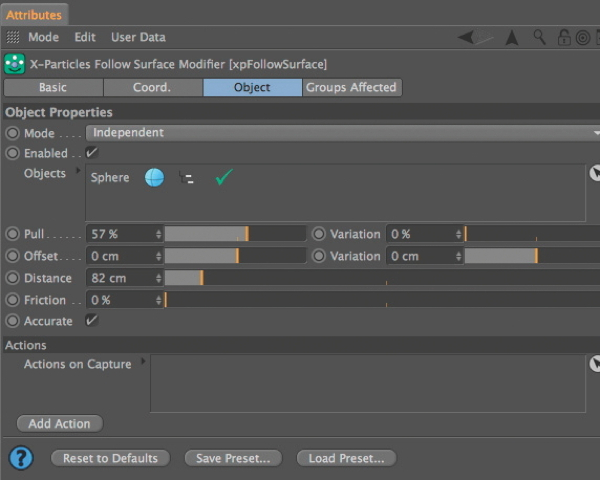Toggle the Pull parameter animation dot
This screenshot has height=480, width=600.
pos(13,234)
